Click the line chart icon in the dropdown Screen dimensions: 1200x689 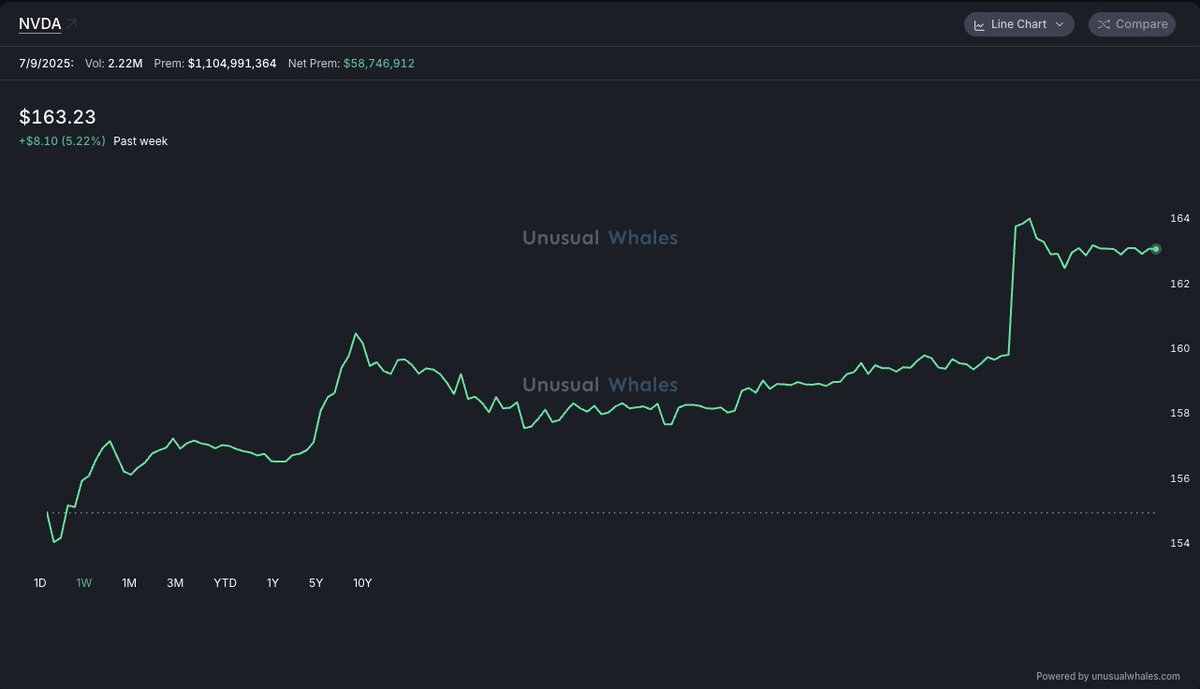(x=980, y=24)
